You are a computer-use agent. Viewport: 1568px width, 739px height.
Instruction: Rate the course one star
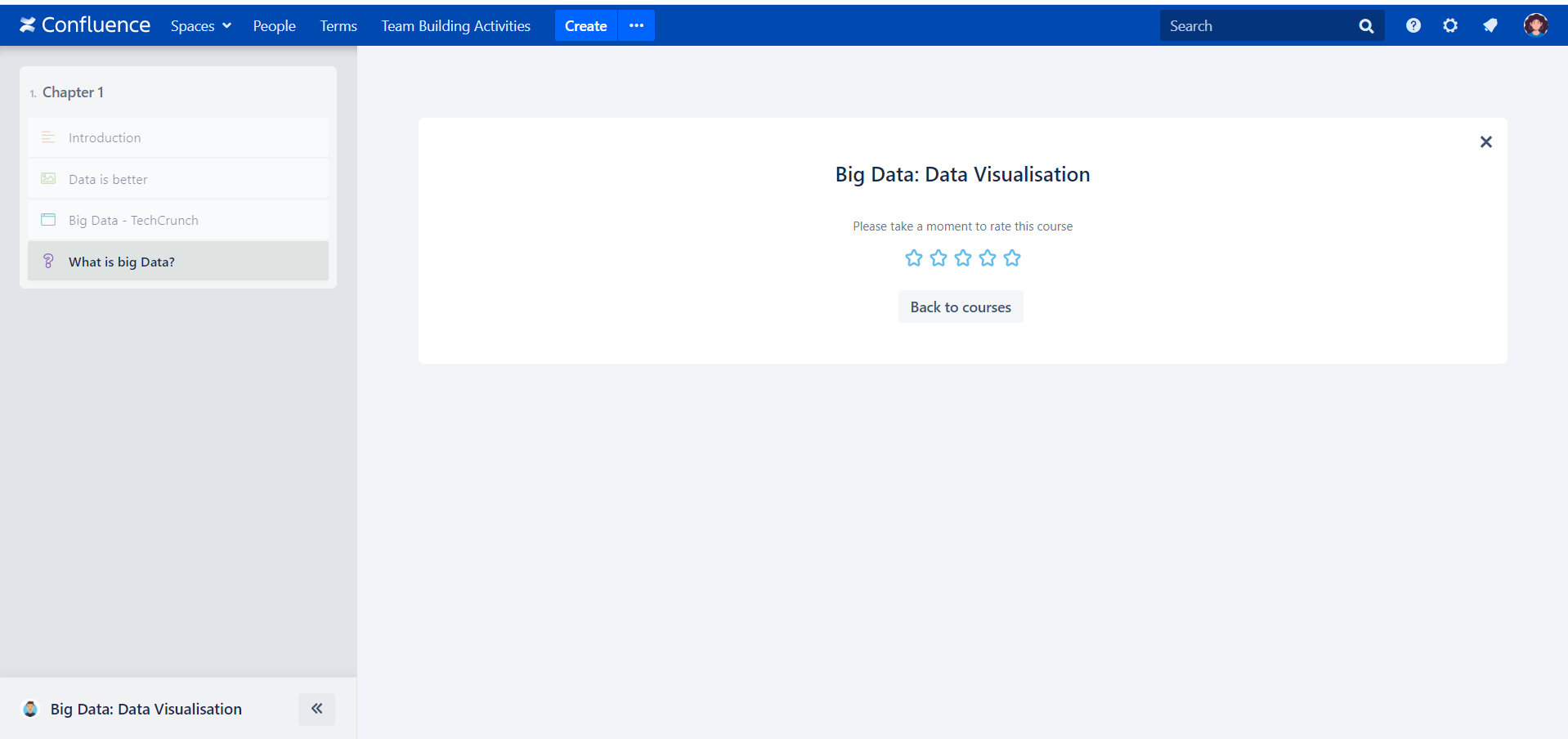coord(914,258)
